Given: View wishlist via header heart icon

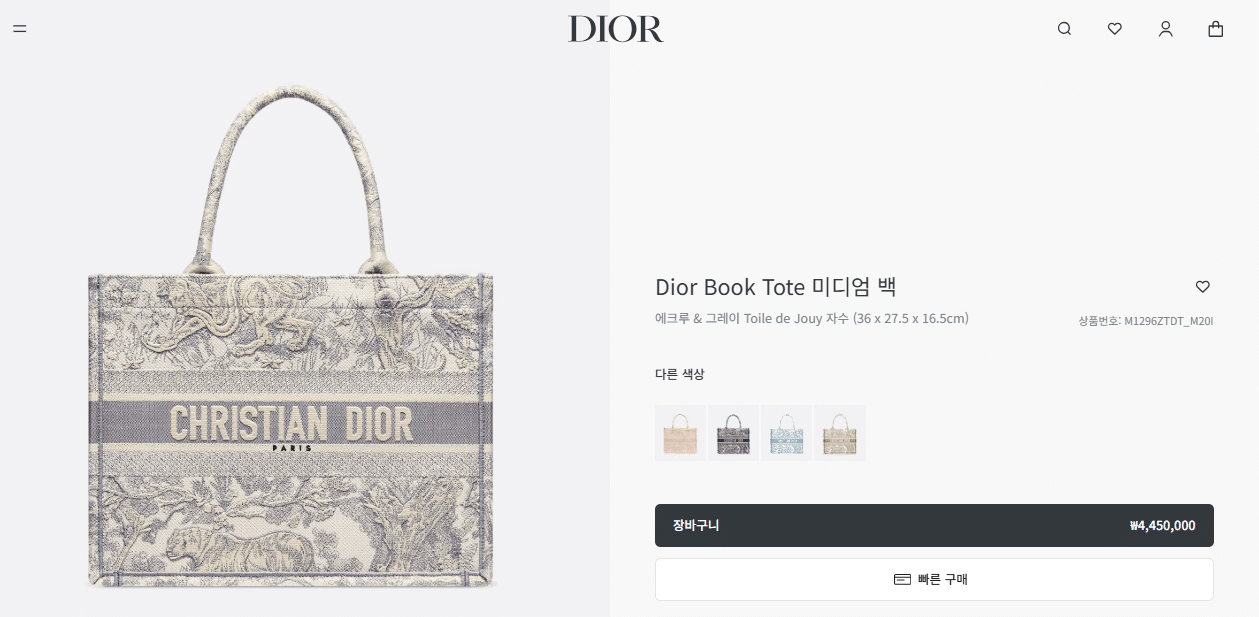Looking at the screenshot, I should (1114, 29).
